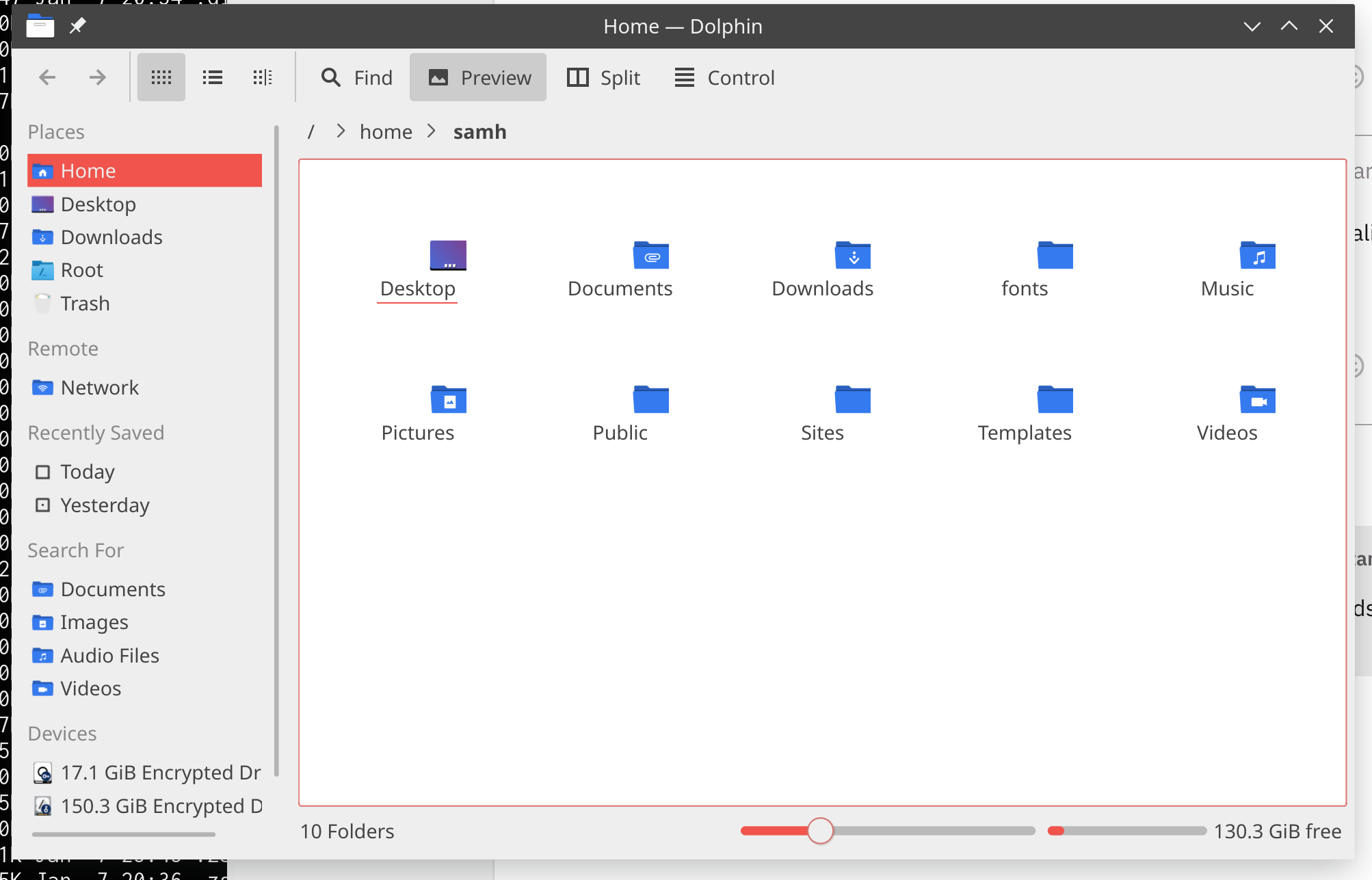Open the Control menu
This screenshot has width=1372, height=880.
pos(724,77)
